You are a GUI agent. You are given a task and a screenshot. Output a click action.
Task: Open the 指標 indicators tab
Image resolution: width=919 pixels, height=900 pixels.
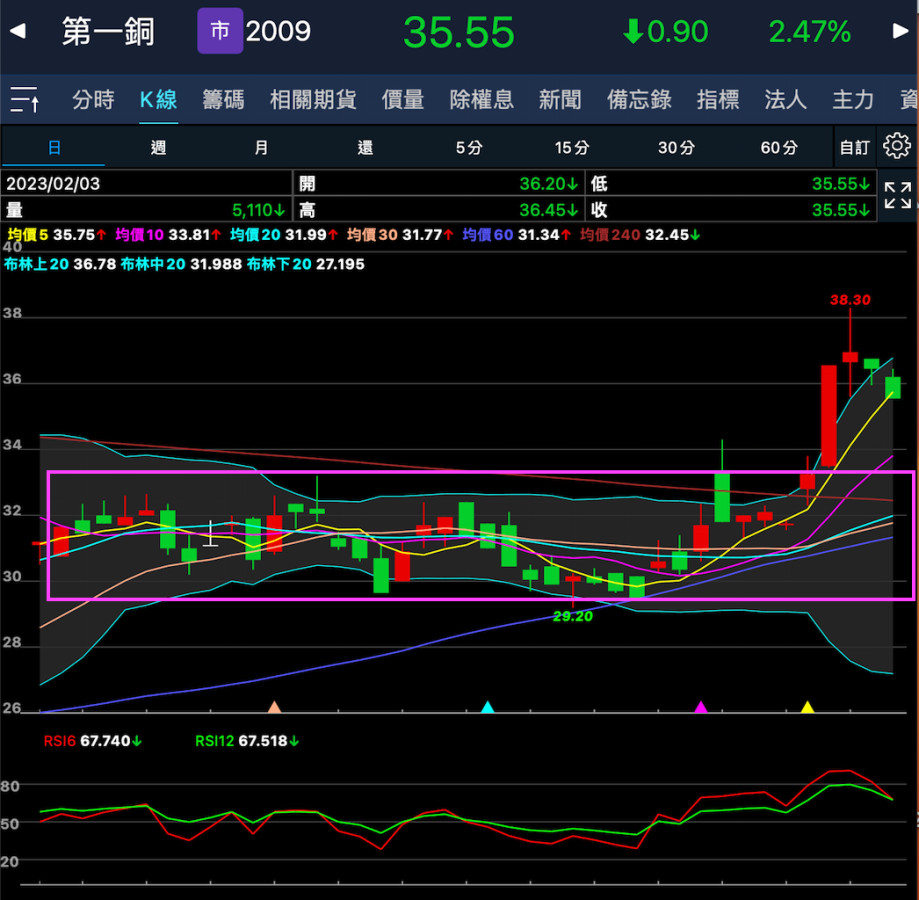(718, 99)
